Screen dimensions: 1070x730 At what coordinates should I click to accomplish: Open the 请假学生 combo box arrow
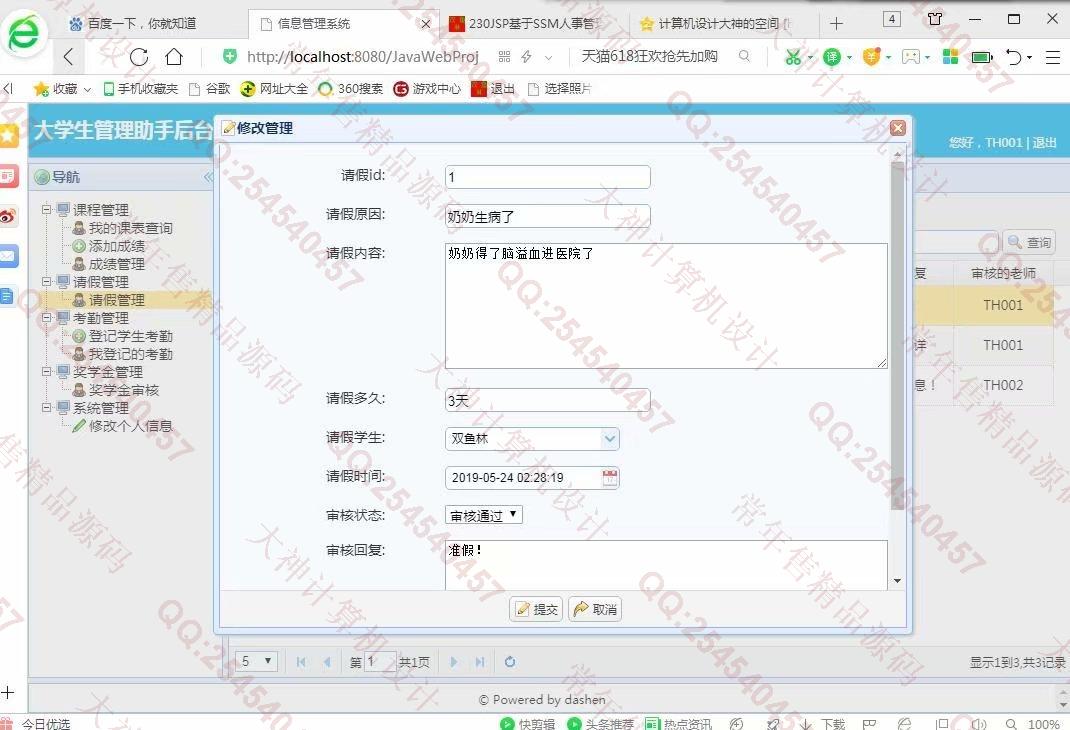tap(609, 439)
